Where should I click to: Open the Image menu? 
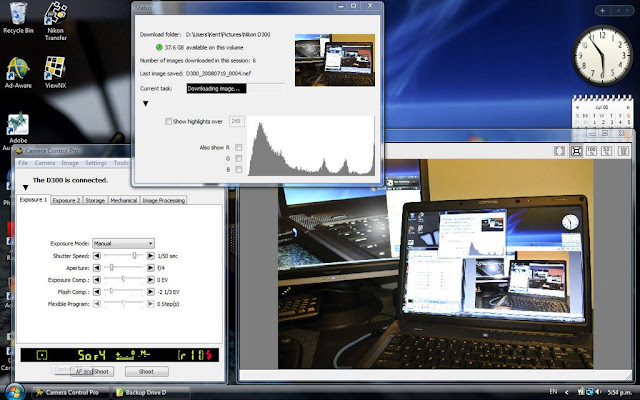pos(70,163)
